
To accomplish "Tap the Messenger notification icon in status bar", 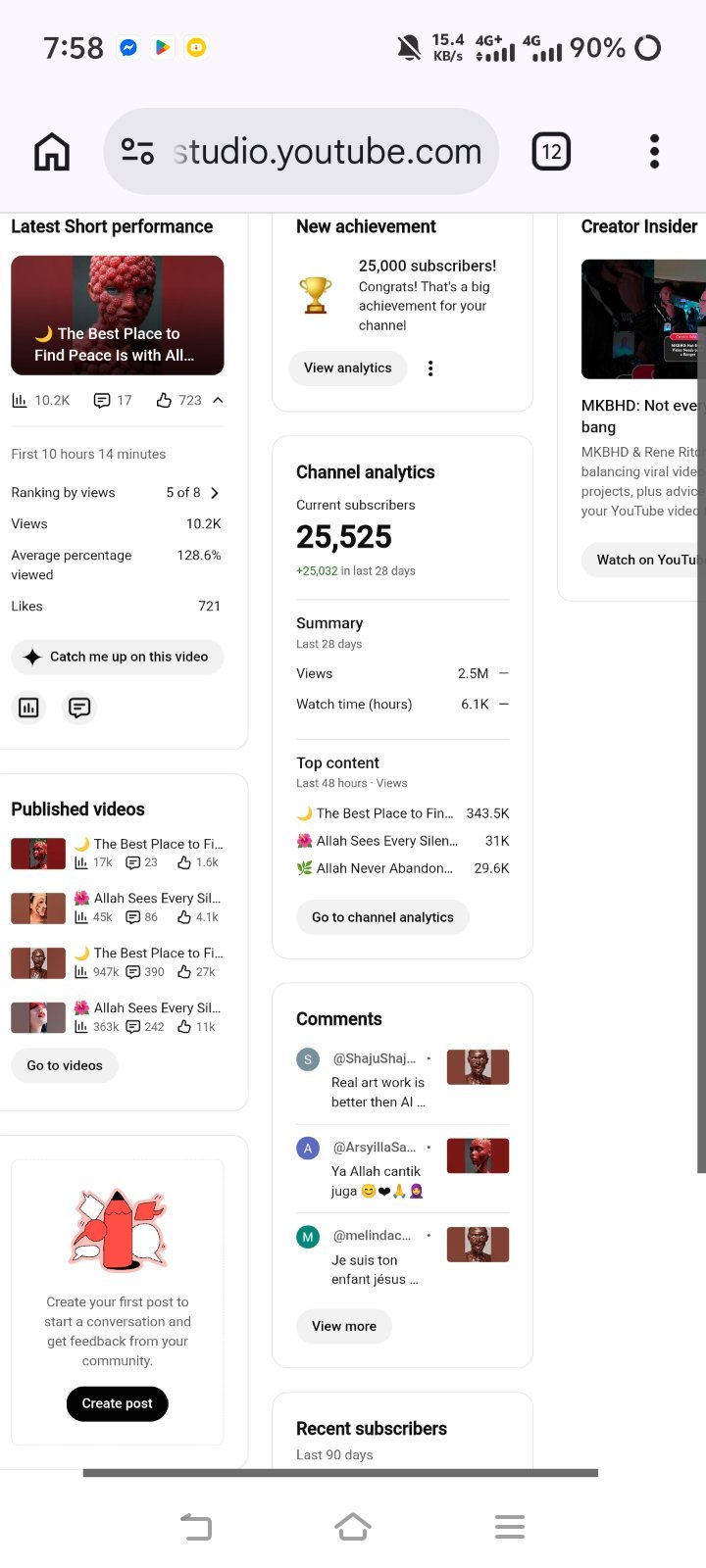I will [x=128, y=47].
